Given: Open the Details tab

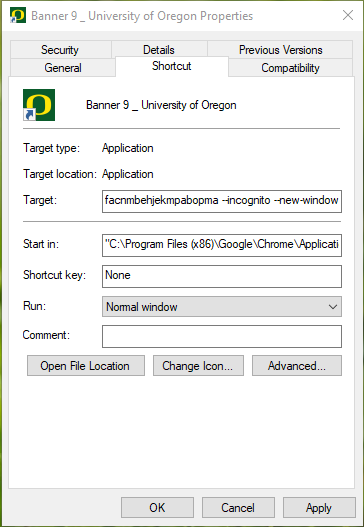Looking at the screenshot, I should pyautogui.click(x=159, y=50).
